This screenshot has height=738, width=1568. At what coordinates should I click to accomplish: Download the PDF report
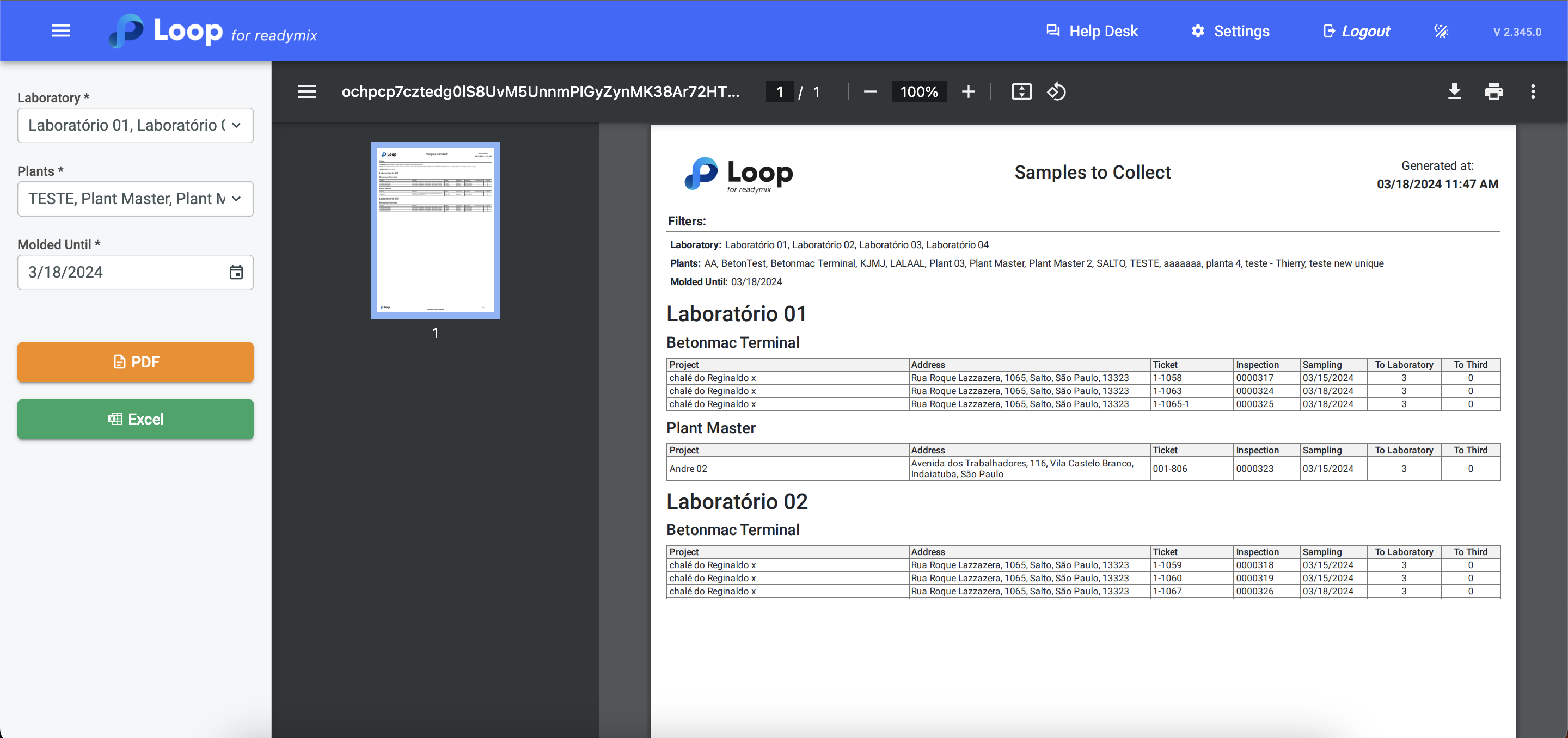click(x=1454, y=92)
